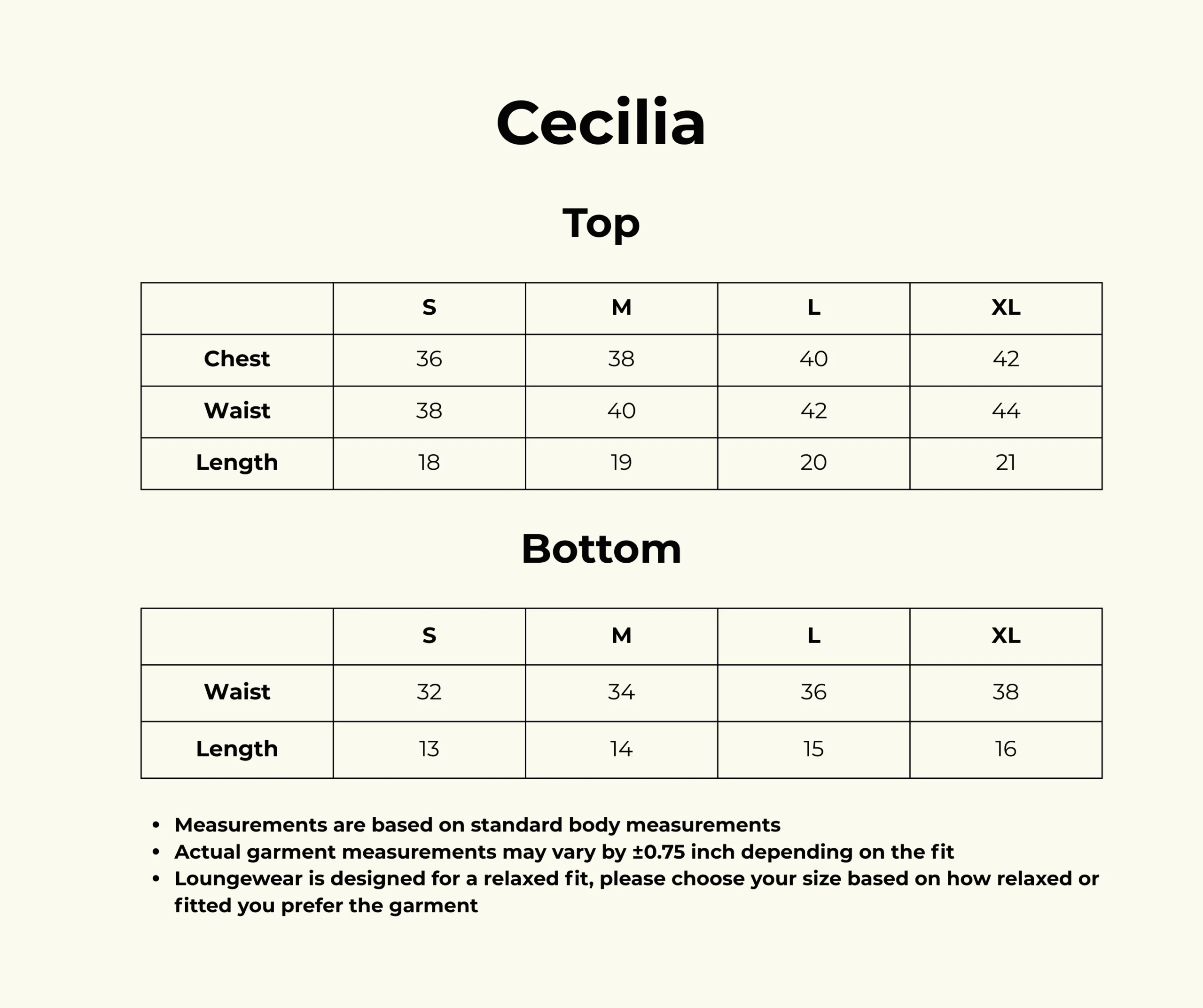This screenshot has height=1008, width=1203.
Task: Click the ±0.75 inch variance note
Action: click(x=564, y=852)
